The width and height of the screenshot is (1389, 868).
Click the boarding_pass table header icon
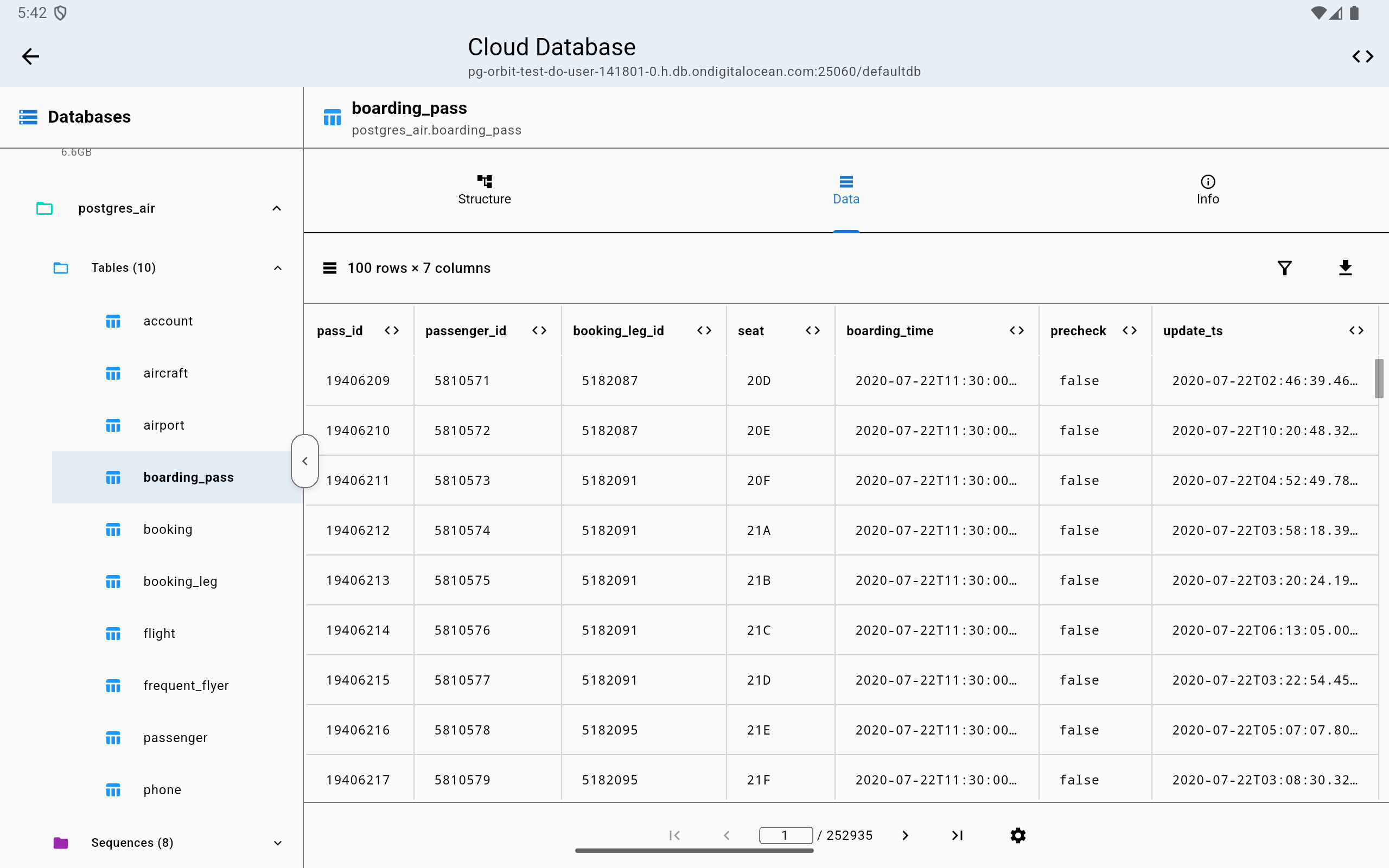coord(332,118)
